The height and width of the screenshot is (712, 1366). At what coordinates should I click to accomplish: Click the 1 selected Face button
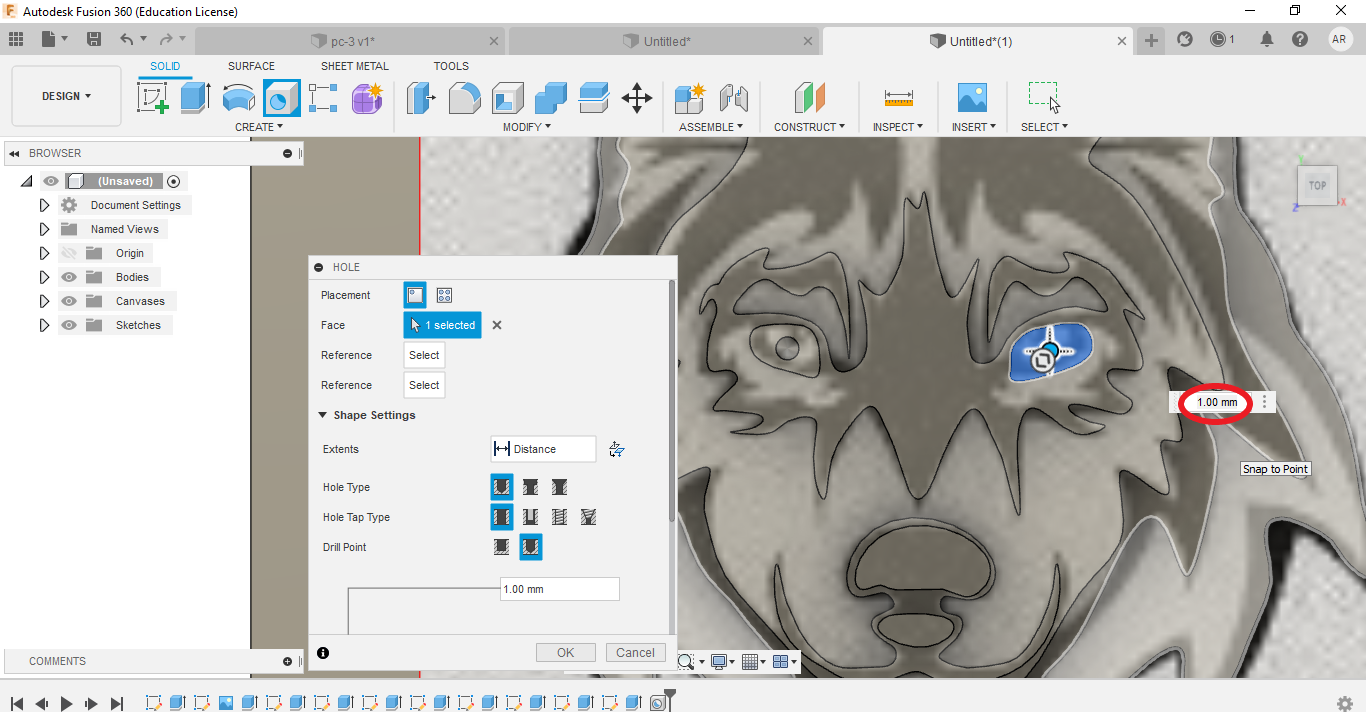click(442, 325)
